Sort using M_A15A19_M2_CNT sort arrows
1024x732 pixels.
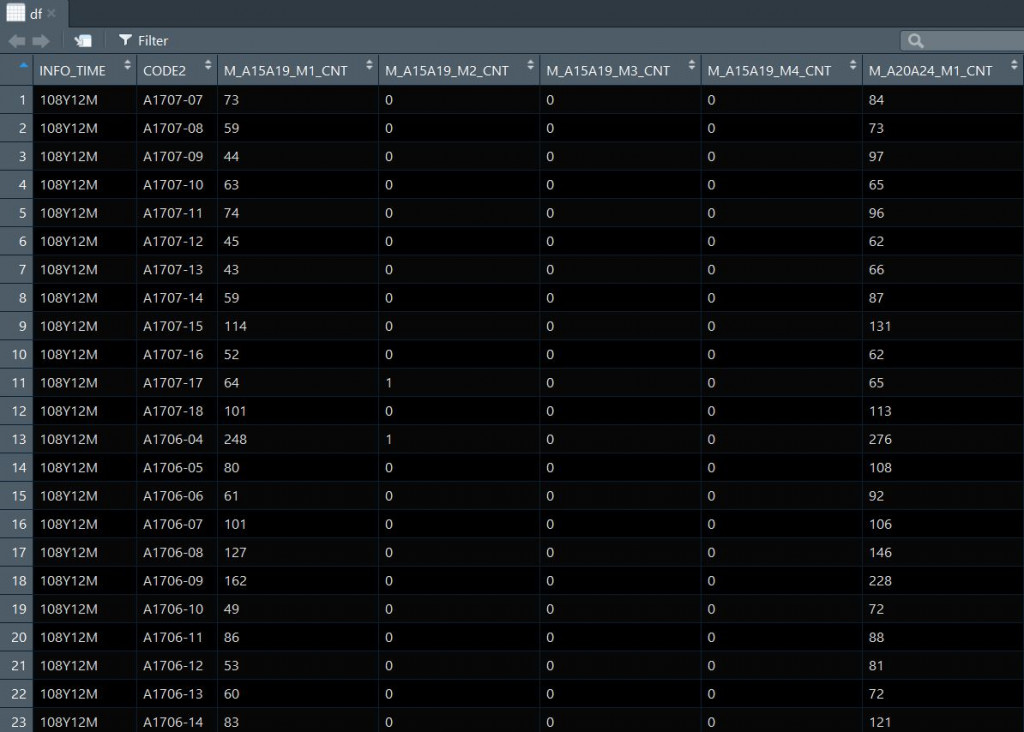pos(530,65)
